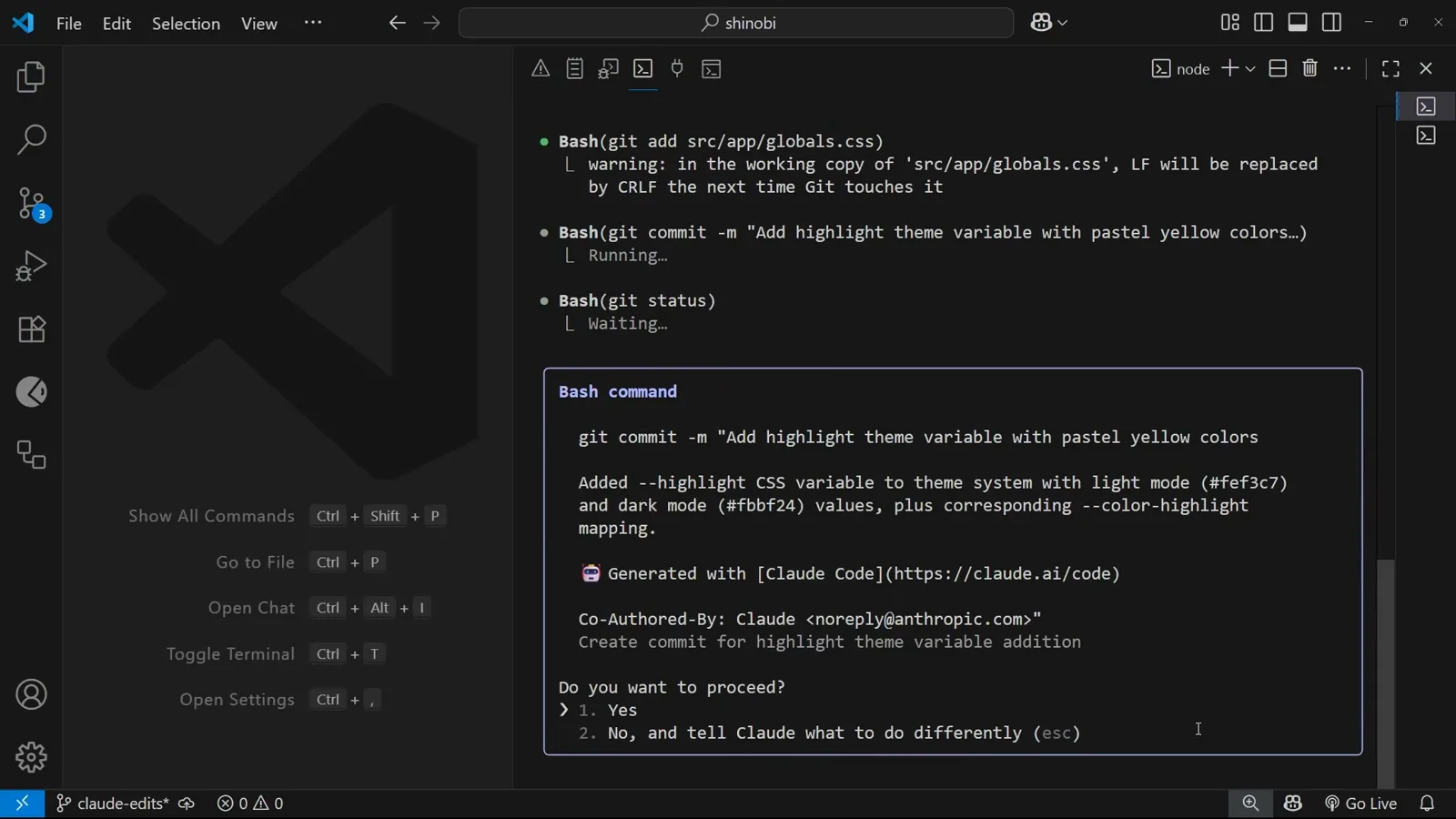Viewport: 1456px width, 819px height.
Task: Click the 'Bash(git add src/app/globals.css)' line
Action: [x=721, y=141]
